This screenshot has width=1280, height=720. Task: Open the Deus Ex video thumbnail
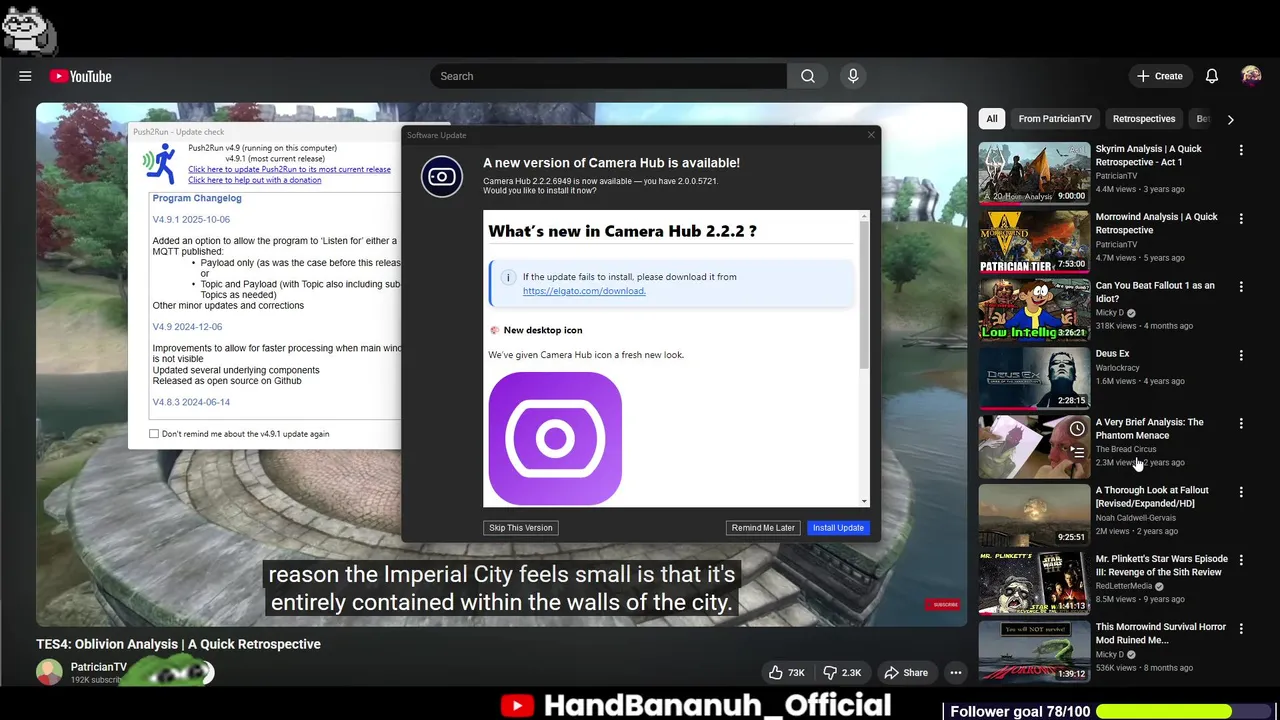coord(1034,377)
